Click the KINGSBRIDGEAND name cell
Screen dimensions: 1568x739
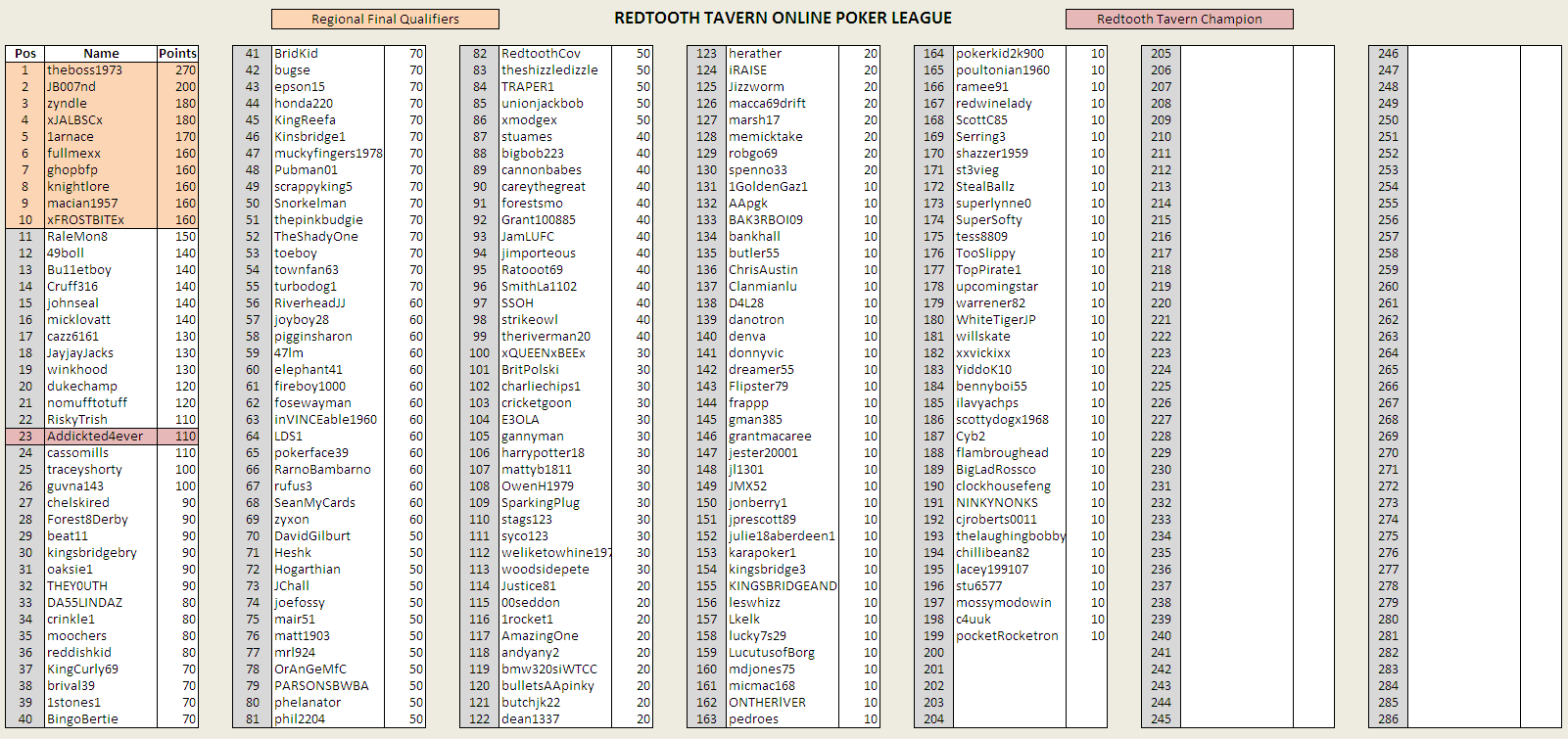click(x=783, y=586)
